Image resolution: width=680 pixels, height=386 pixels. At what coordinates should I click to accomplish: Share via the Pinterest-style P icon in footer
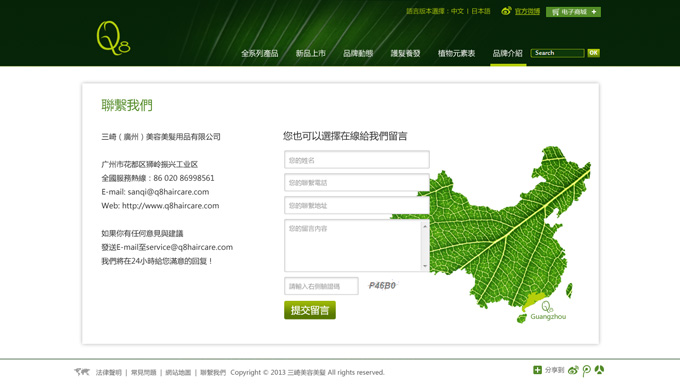586,370
